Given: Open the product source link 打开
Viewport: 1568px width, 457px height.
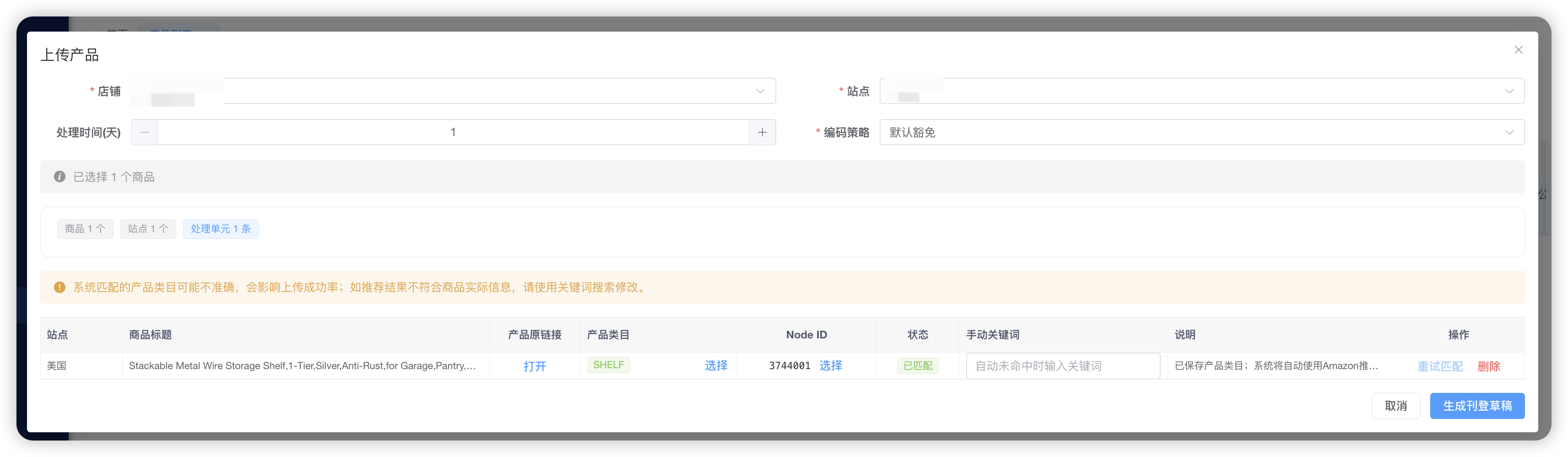Looking at the screenshot, I should coord(535,366).
